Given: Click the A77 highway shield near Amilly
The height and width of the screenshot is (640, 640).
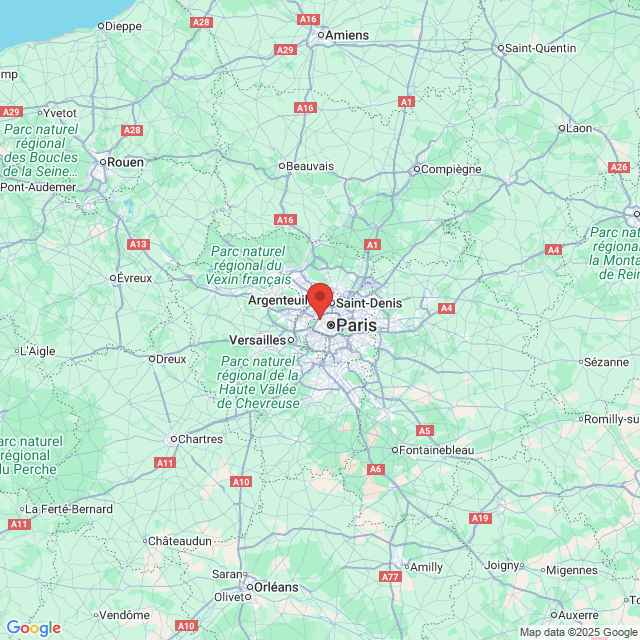Looking at the screenshot, I should click(391, 576).
